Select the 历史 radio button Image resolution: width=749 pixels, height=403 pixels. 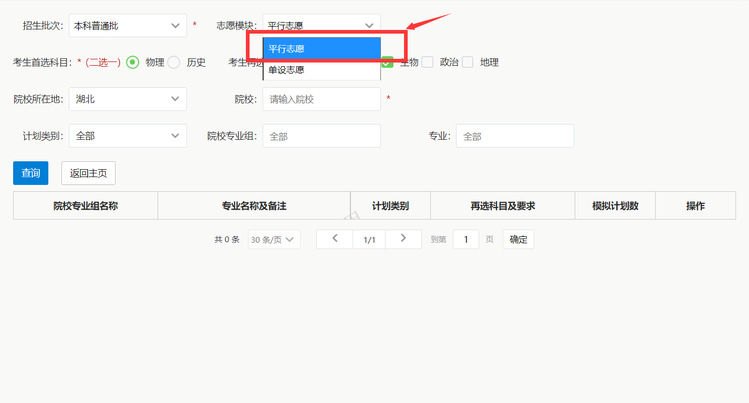[x=174, y=62]
